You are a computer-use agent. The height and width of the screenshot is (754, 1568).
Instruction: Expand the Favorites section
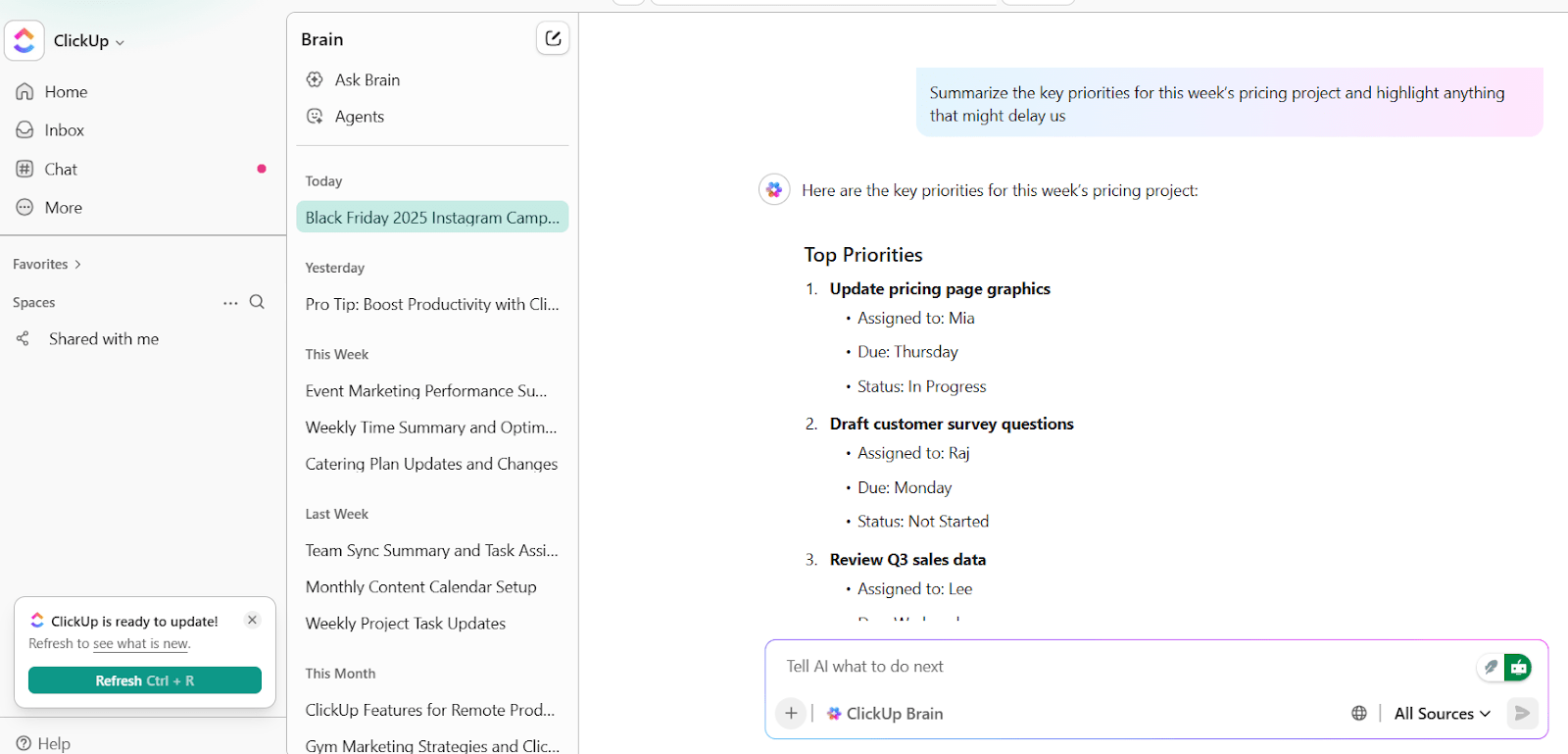46,264
